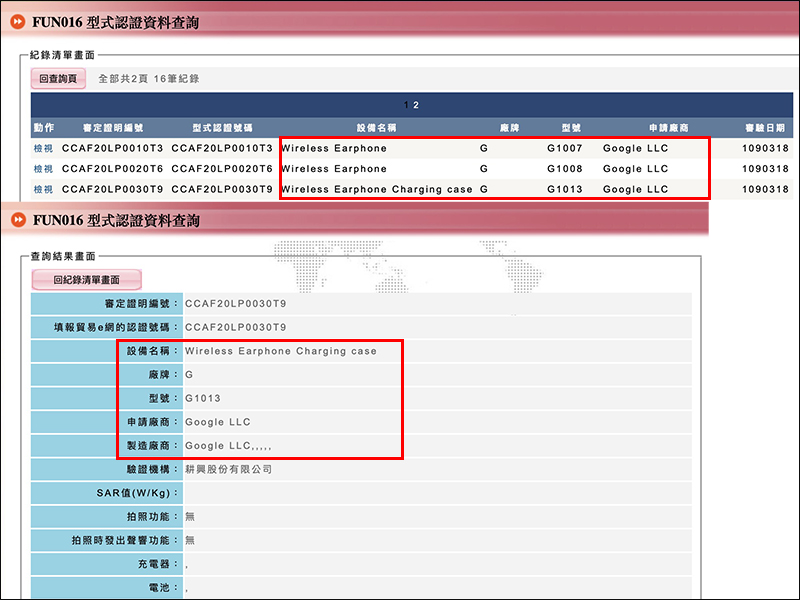Click the 審定證明編號 column header
Viewport: 800px width, 600px height.
[113, 128]
